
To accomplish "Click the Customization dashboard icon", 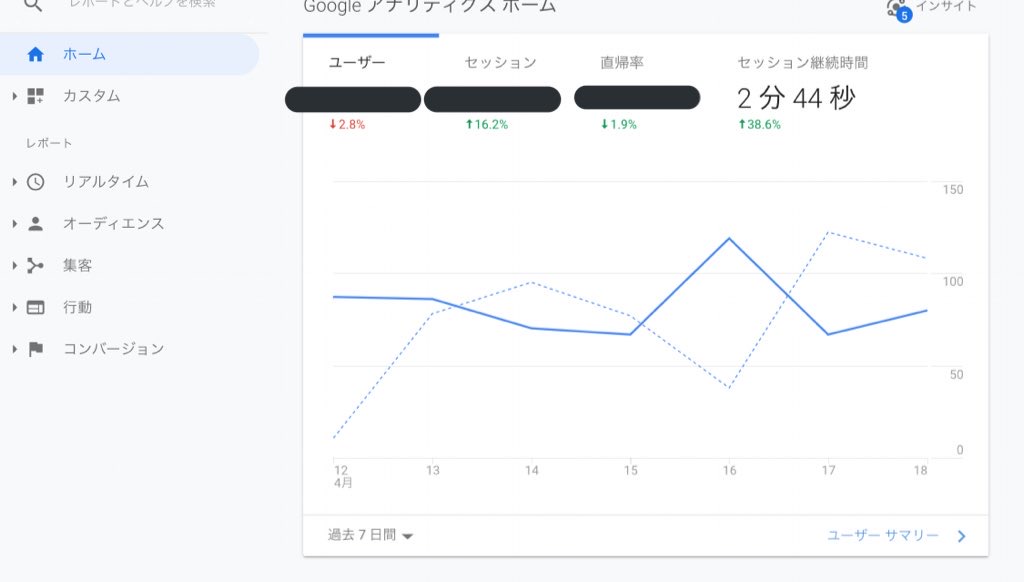I will coord(35,96).
